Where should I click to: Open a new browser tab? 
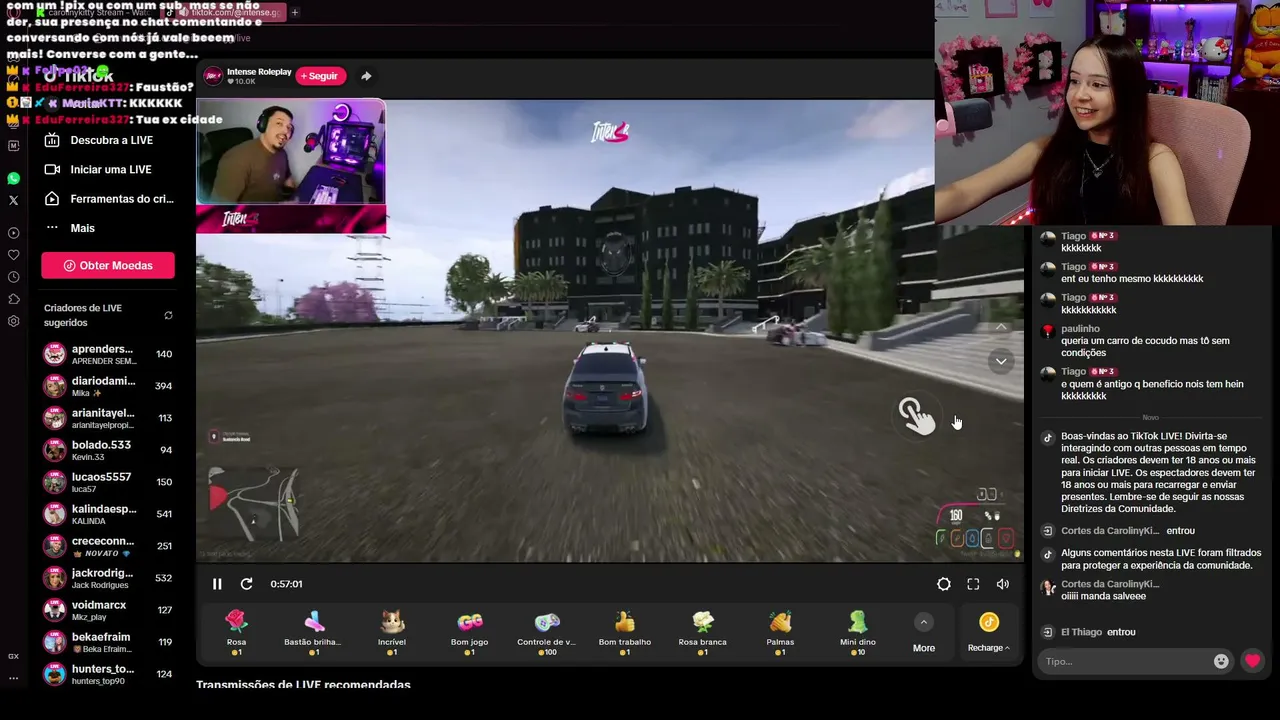coord(295,12)
